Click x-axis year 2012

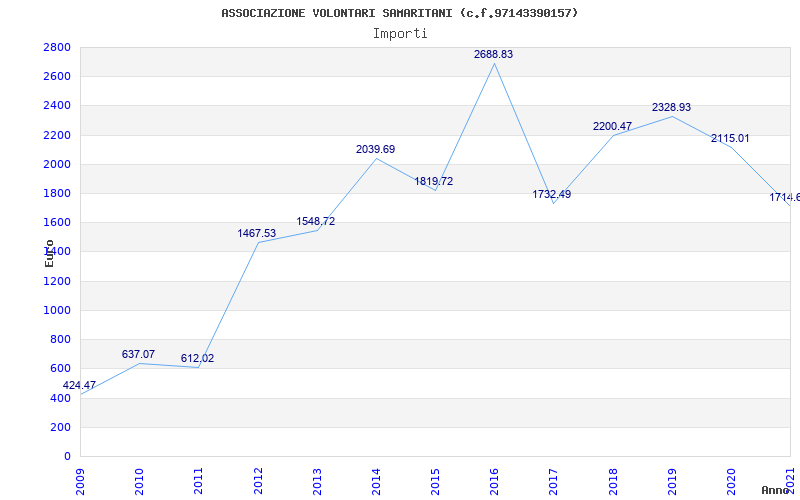258,481
